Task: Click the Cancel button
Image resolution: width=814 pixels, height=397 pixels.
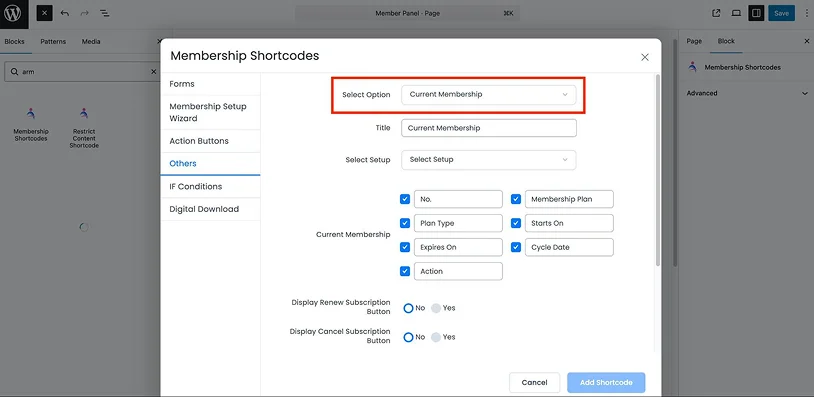Action: point(534,382)
